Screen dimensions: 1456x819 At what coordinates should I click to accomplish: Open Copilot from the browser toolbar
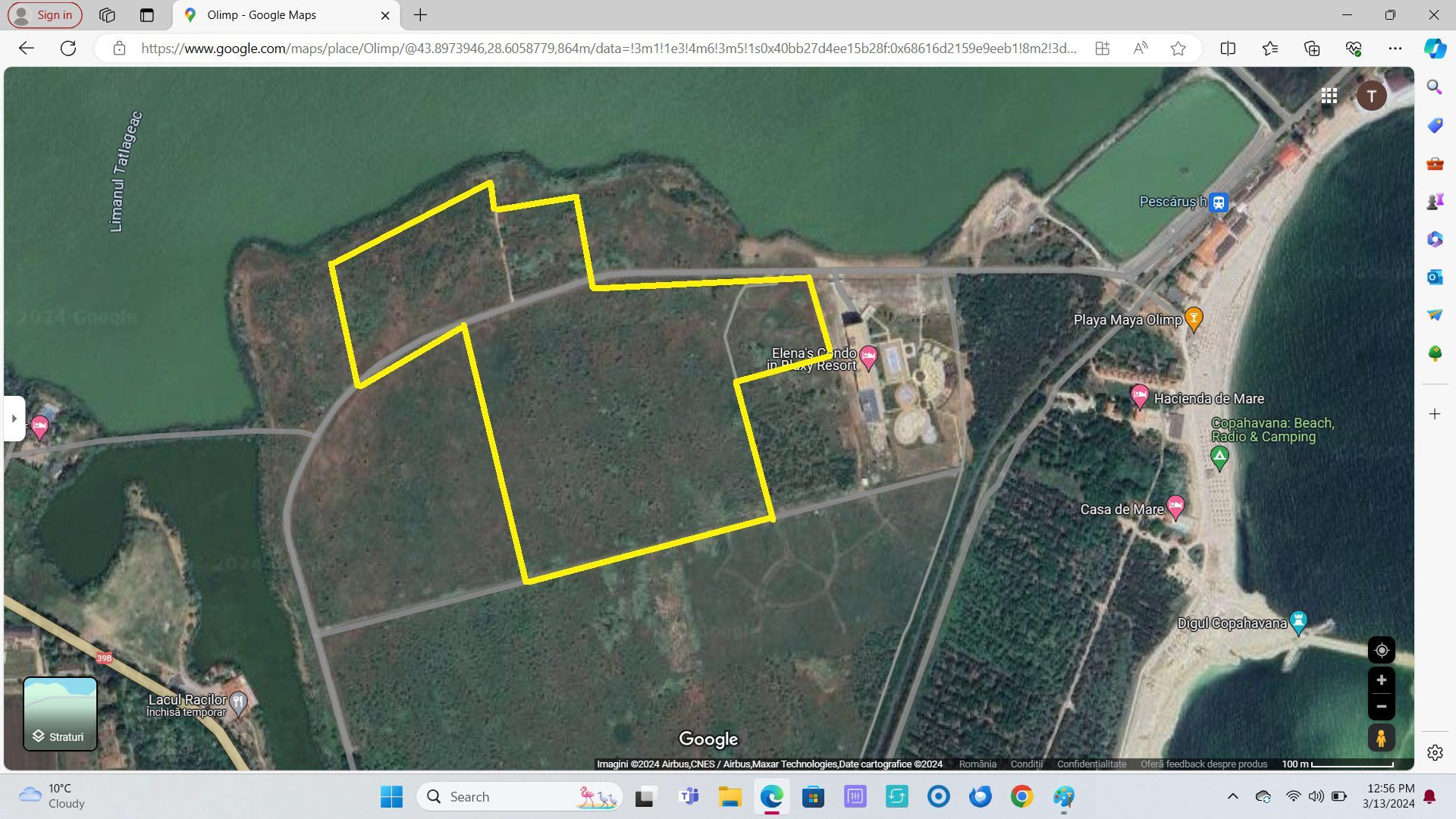1433,49
